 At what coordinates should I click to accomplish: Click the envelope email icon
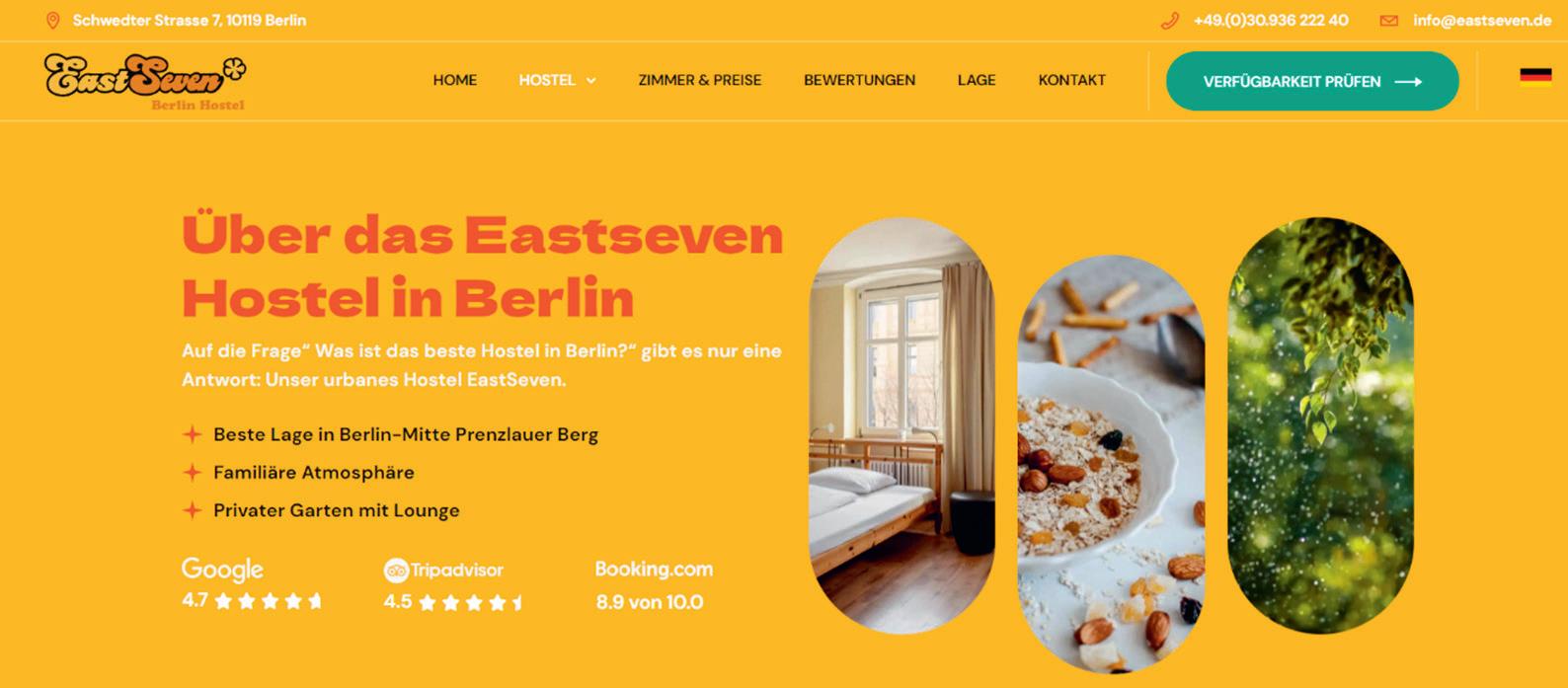click(1389, 21)
